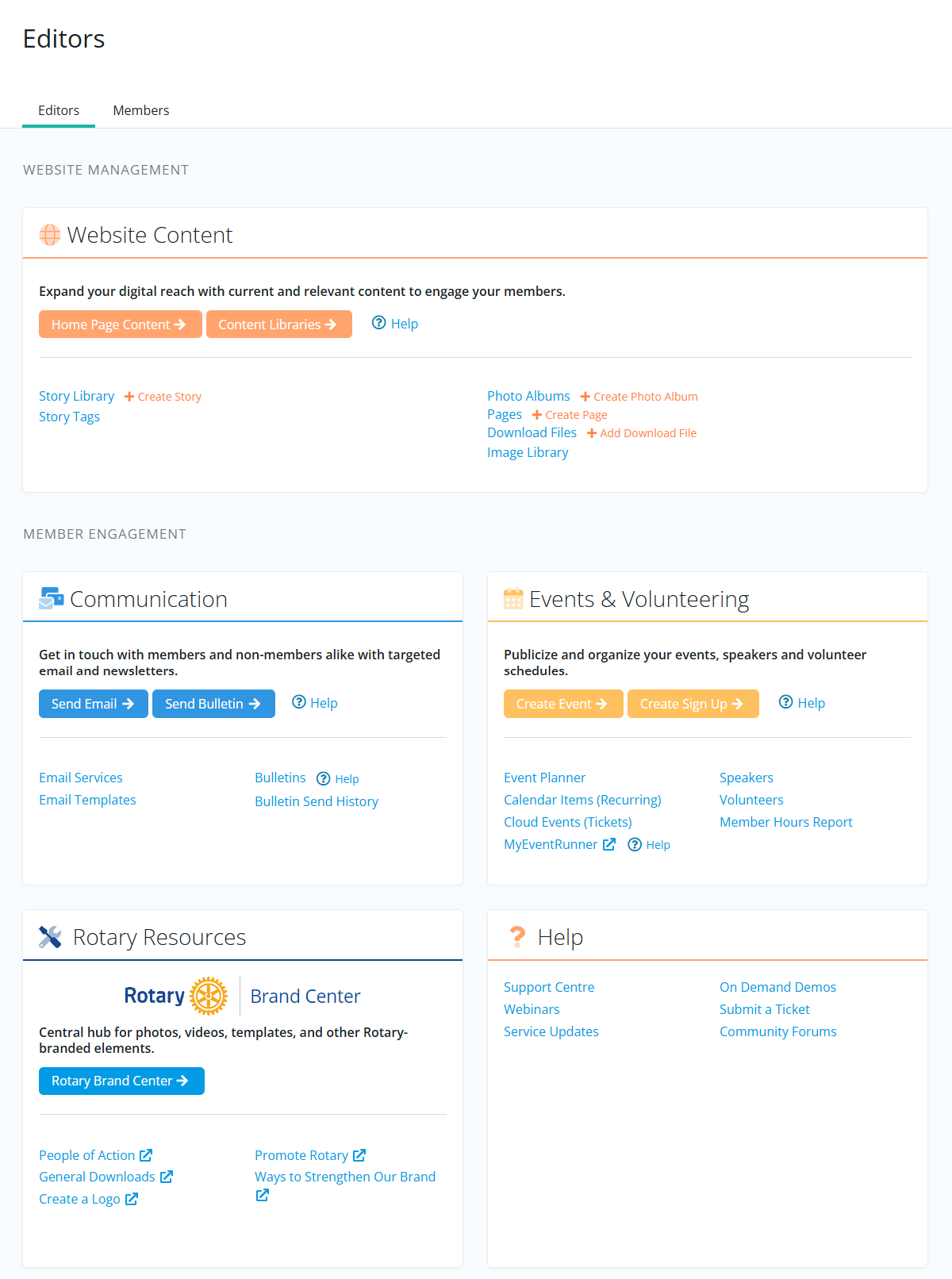Open the Rotary Brand Center button

pos(121,1081)
